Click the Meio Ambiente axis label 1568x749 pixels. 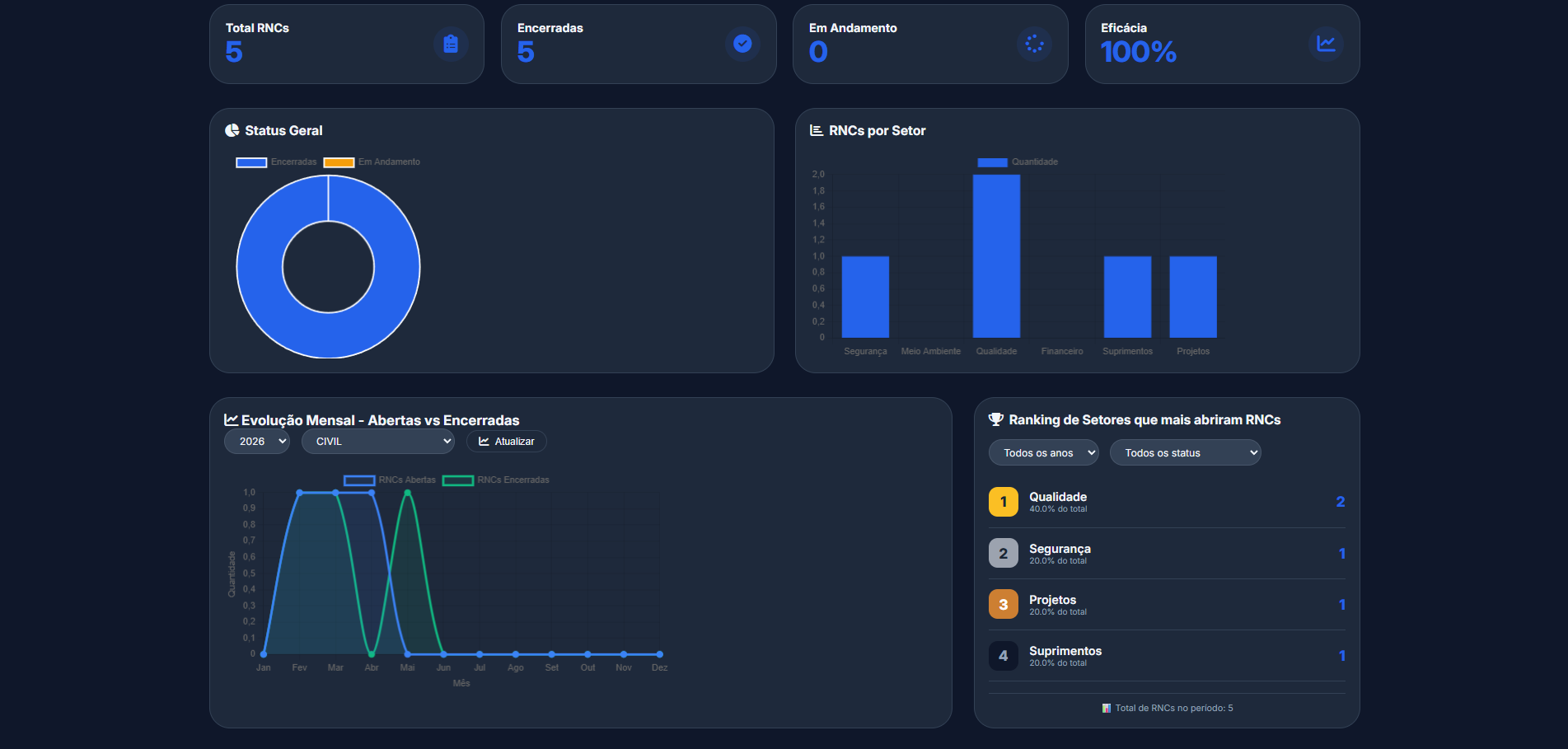coord(931,351)
